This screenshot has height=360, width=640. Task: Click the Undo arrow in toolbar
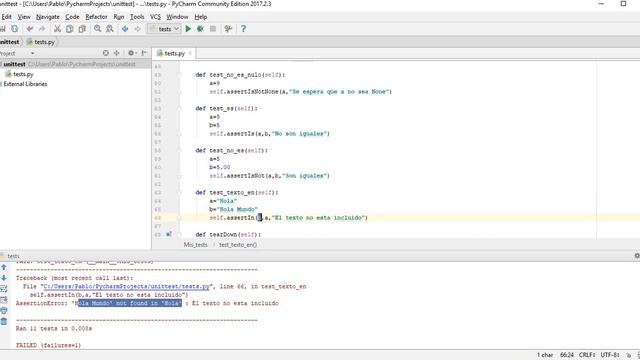(30, 29)
